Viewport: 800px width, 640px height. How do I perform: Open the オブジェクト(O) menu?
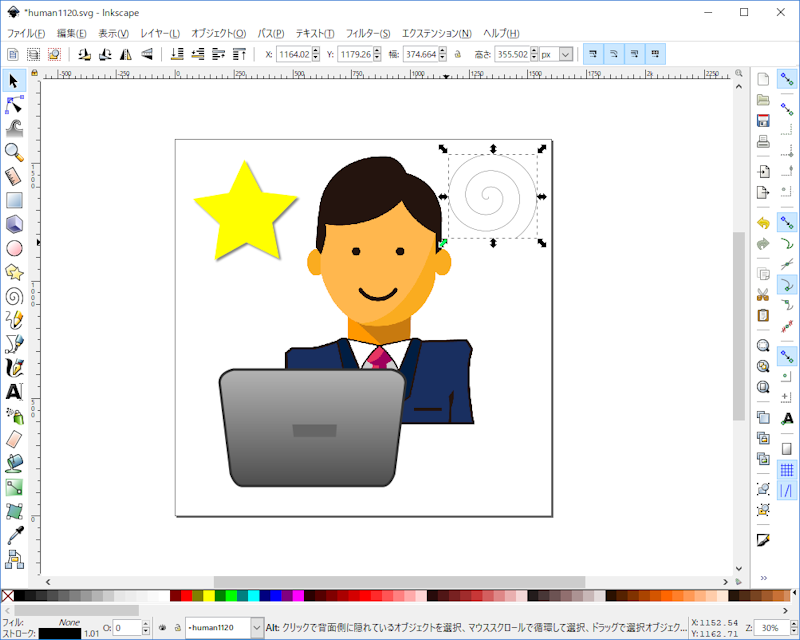pos(218,33)
